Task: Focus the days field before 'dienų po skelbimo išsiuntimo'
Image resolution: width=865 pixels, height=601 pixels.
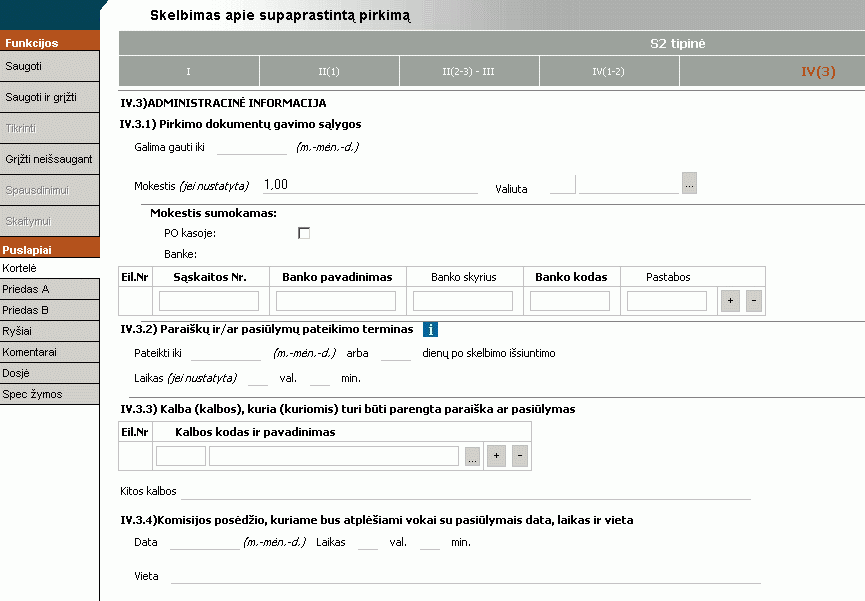Action: 396,353
